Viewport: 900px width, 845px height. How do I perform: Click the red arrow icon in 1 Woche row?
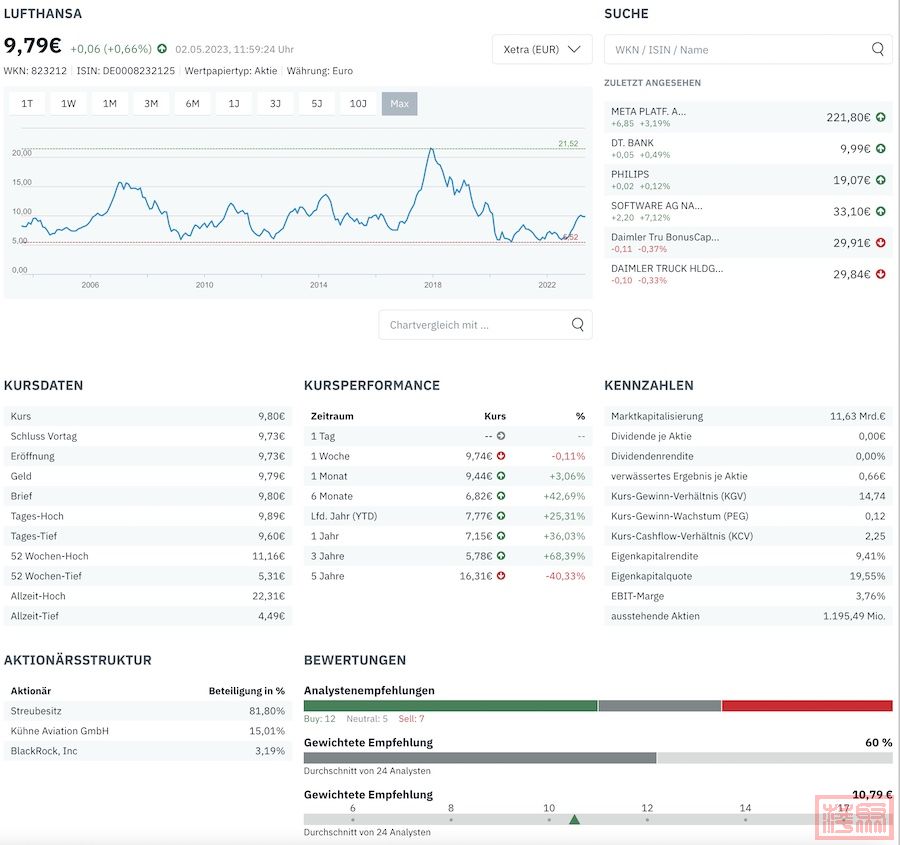coord(501,456)
